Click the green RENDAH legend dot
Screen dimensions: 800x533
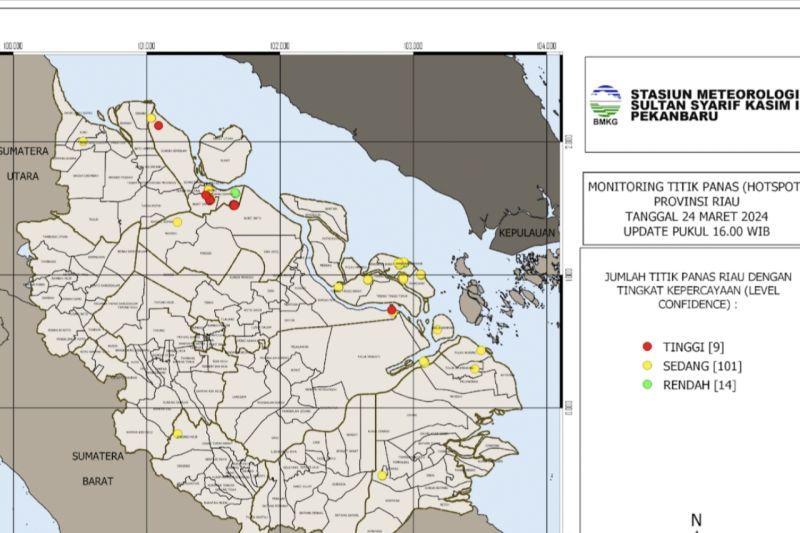pos(647,384)
